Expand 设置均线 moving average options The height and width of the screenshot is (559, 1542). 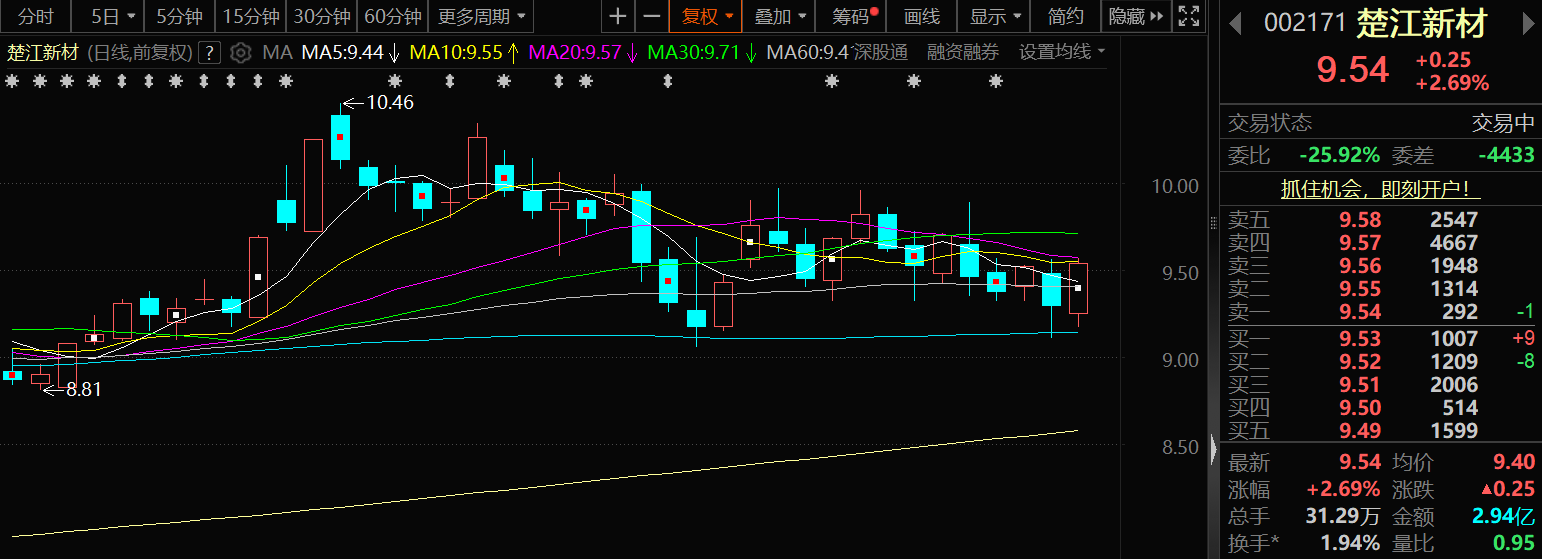click(x=1062, y=52)
